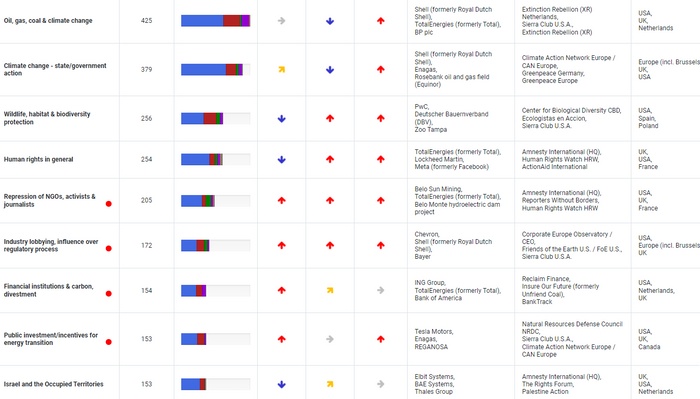Click gray right arrow in Israel and Occupied Territories row

click(380, 384)
